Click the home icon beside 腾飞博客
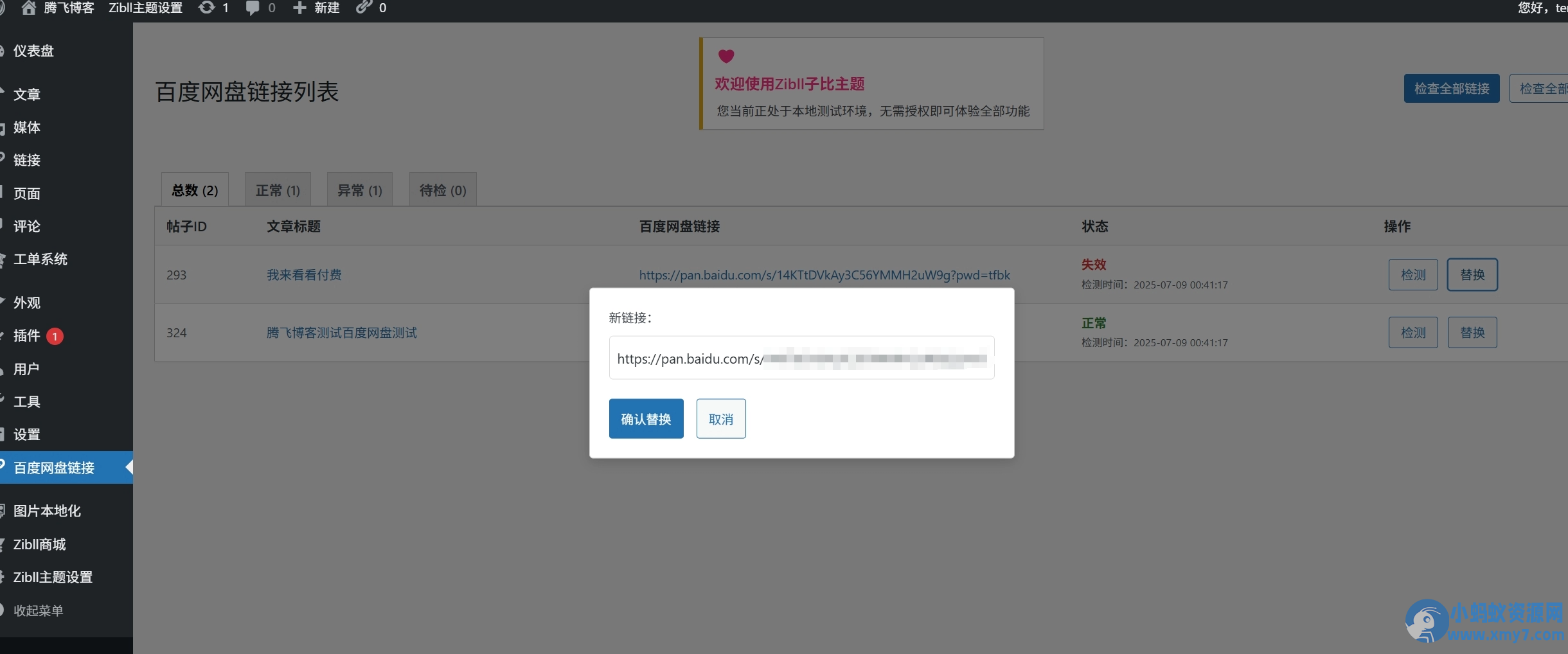The height and width of the screenshot is (654, 1568). click(29, 8)
